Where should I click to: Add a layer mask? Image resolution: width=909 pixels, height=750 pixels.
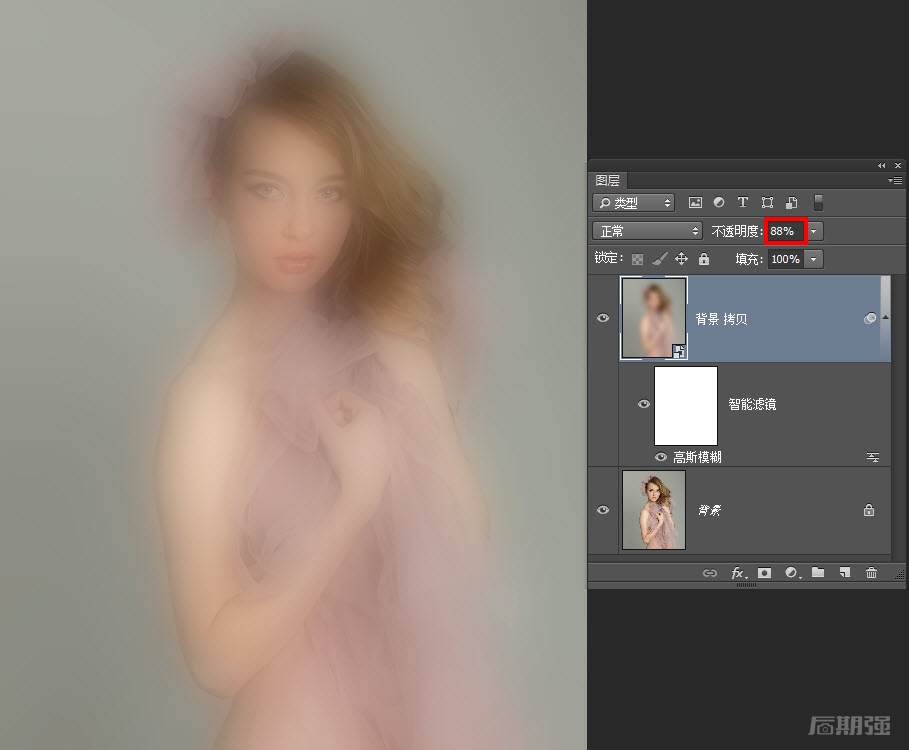click(765, 573)
